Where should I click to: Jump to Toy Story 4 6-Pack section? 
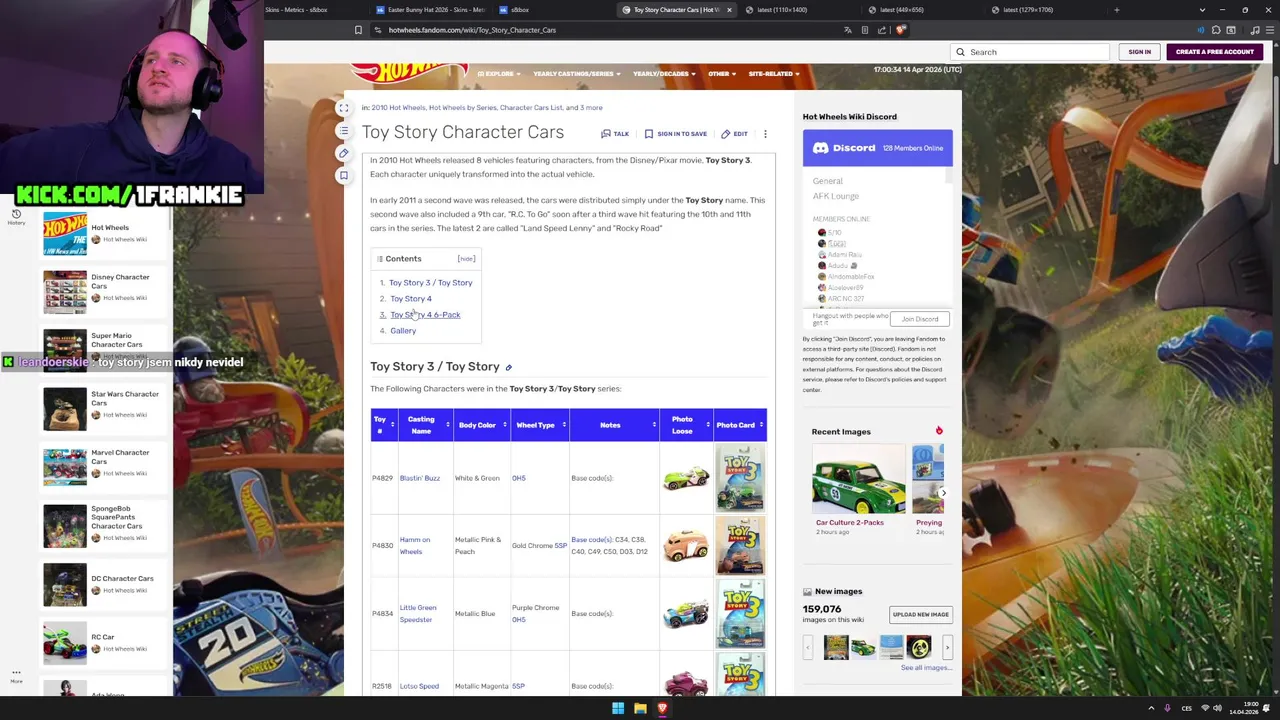pyautogui.click(x=425, y=315)
